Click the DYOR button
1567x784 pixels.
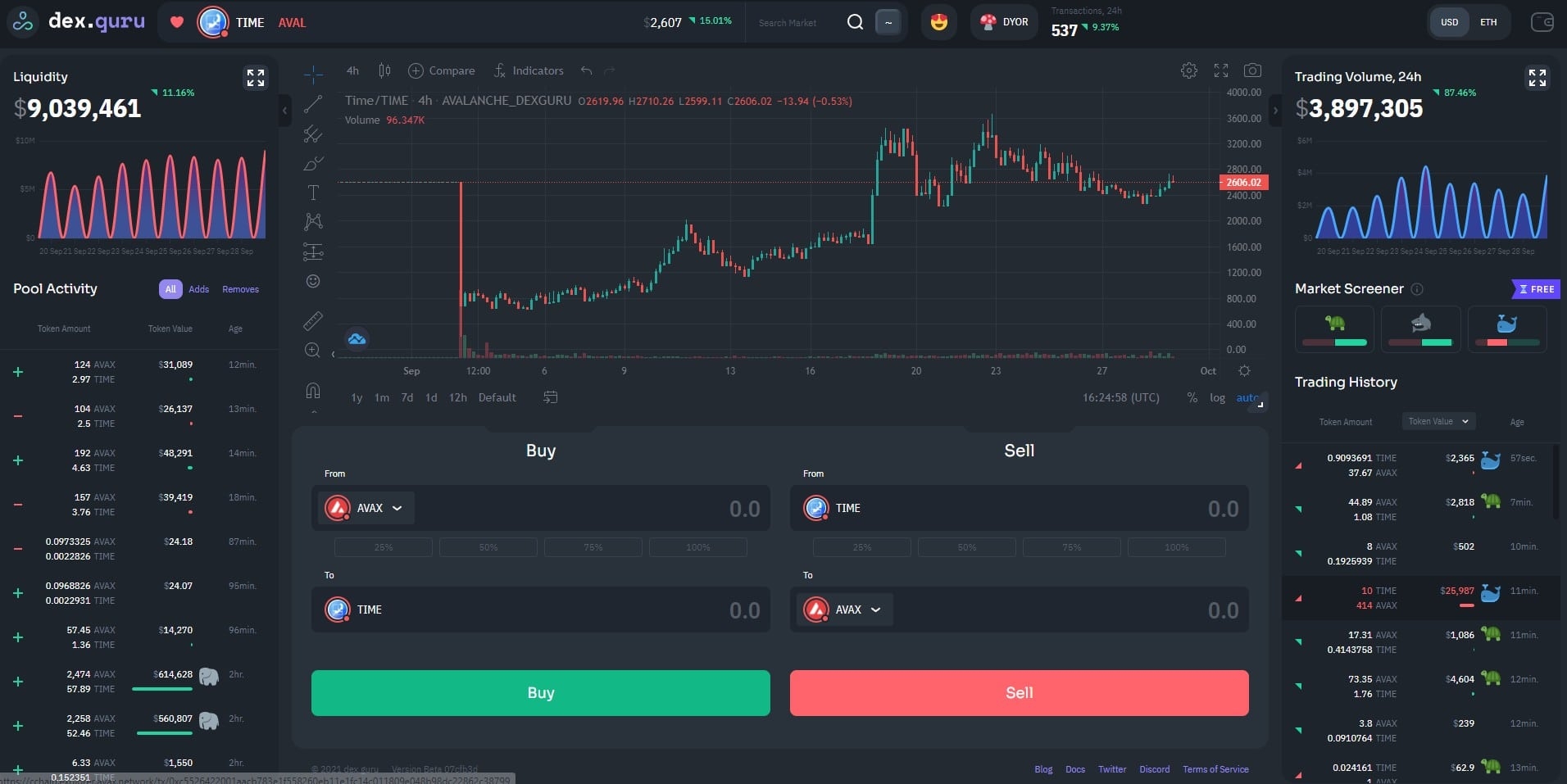pyautogui.click(x=1004, y=22)
